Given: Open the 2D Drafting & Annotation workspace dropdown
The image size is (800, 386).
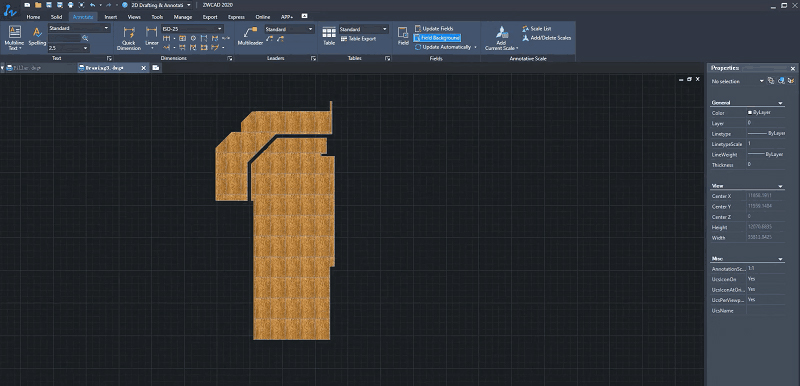Looking at the screenshot, I should coord(188,5).
